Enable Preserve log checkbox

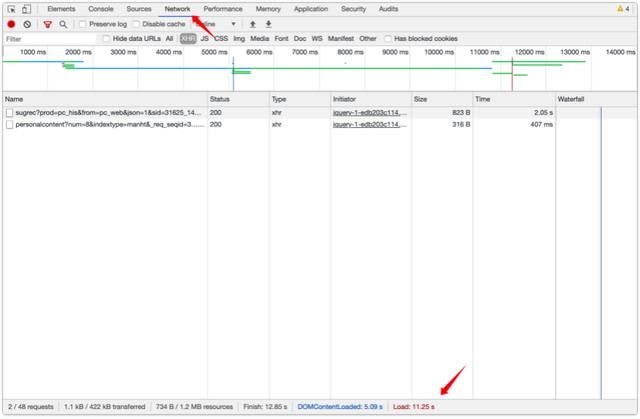click(82, 24)
